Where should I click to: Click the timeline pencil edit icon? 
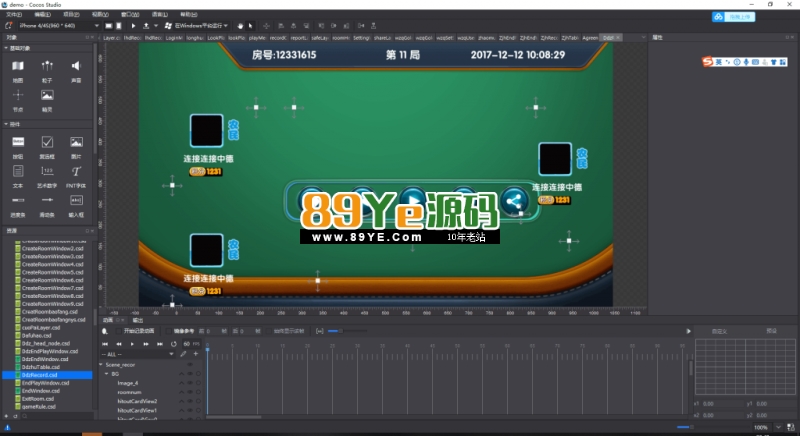183,354
